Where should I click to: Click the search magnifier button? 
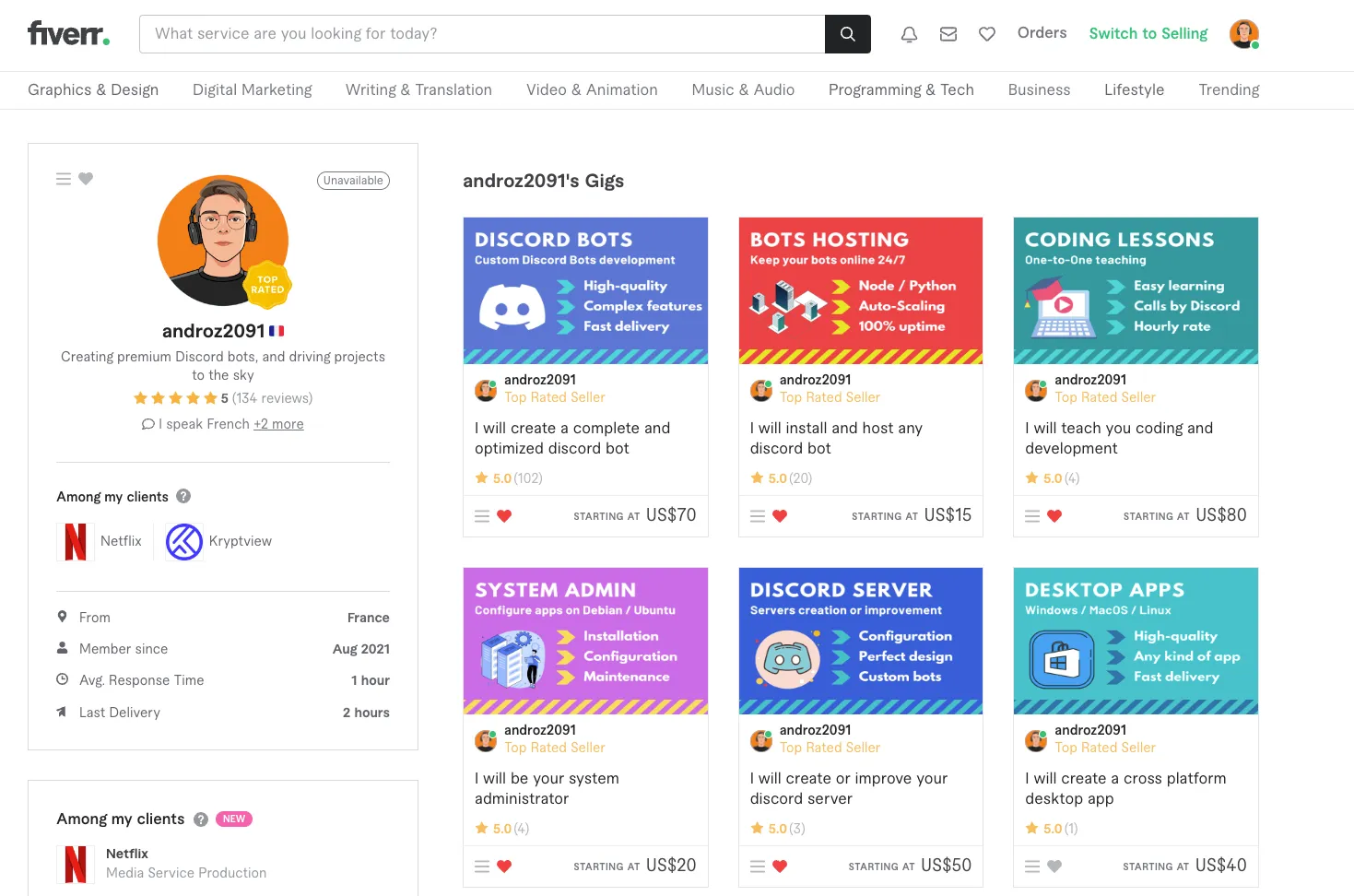(847, 34)
